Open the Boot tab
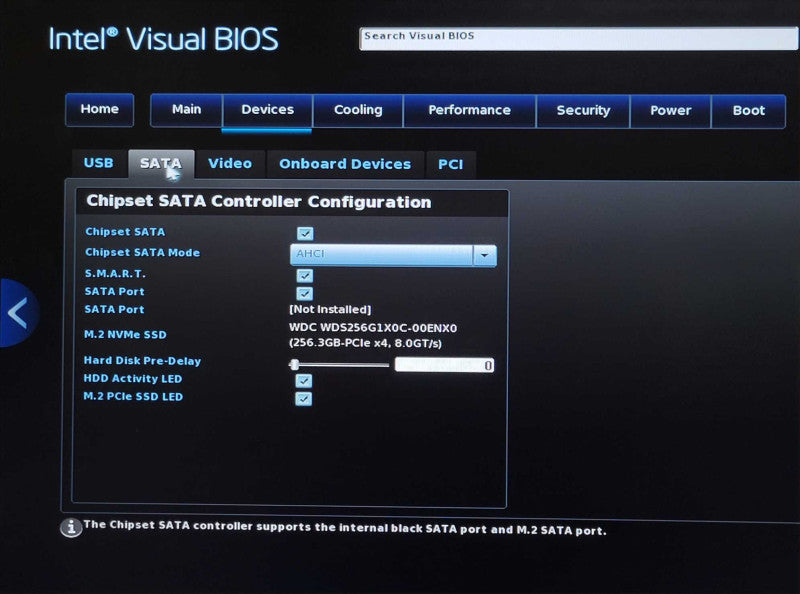The height and width of the screenshot is (594, 800). click(x=748, y=111)
